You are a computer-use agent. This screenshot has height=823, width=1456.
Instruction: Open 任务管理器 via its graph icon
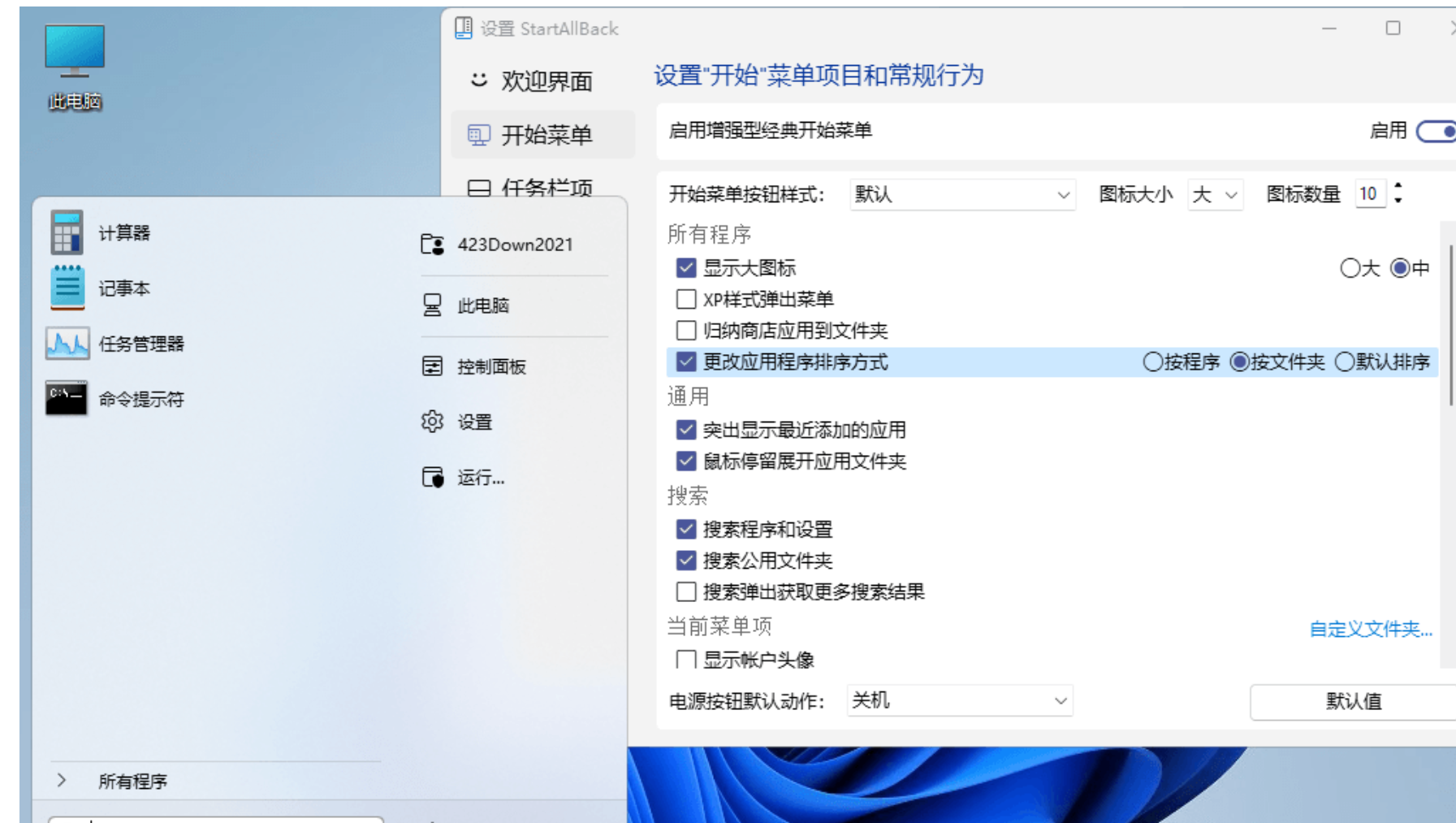click(x=67, y=343)
